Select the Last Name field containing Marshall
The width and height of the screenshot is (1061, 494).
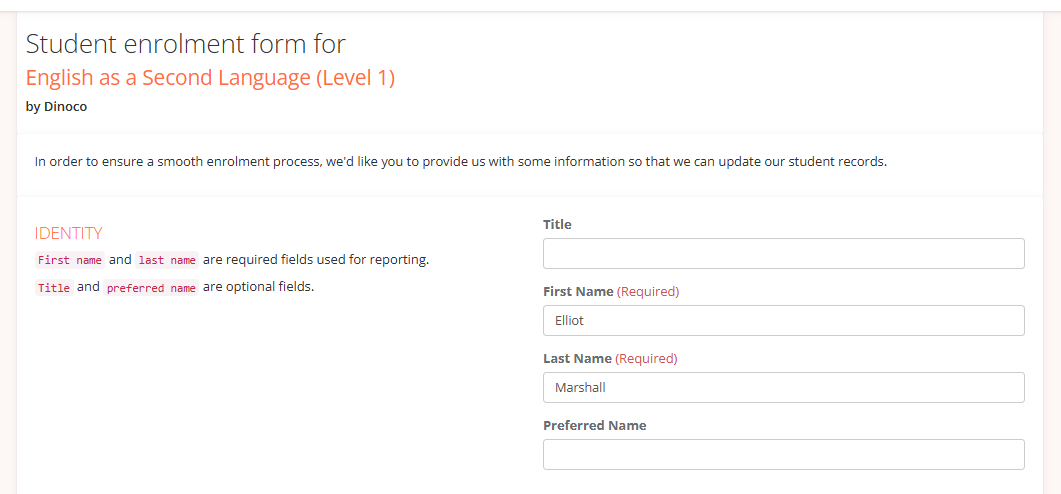tap(784, 388)
